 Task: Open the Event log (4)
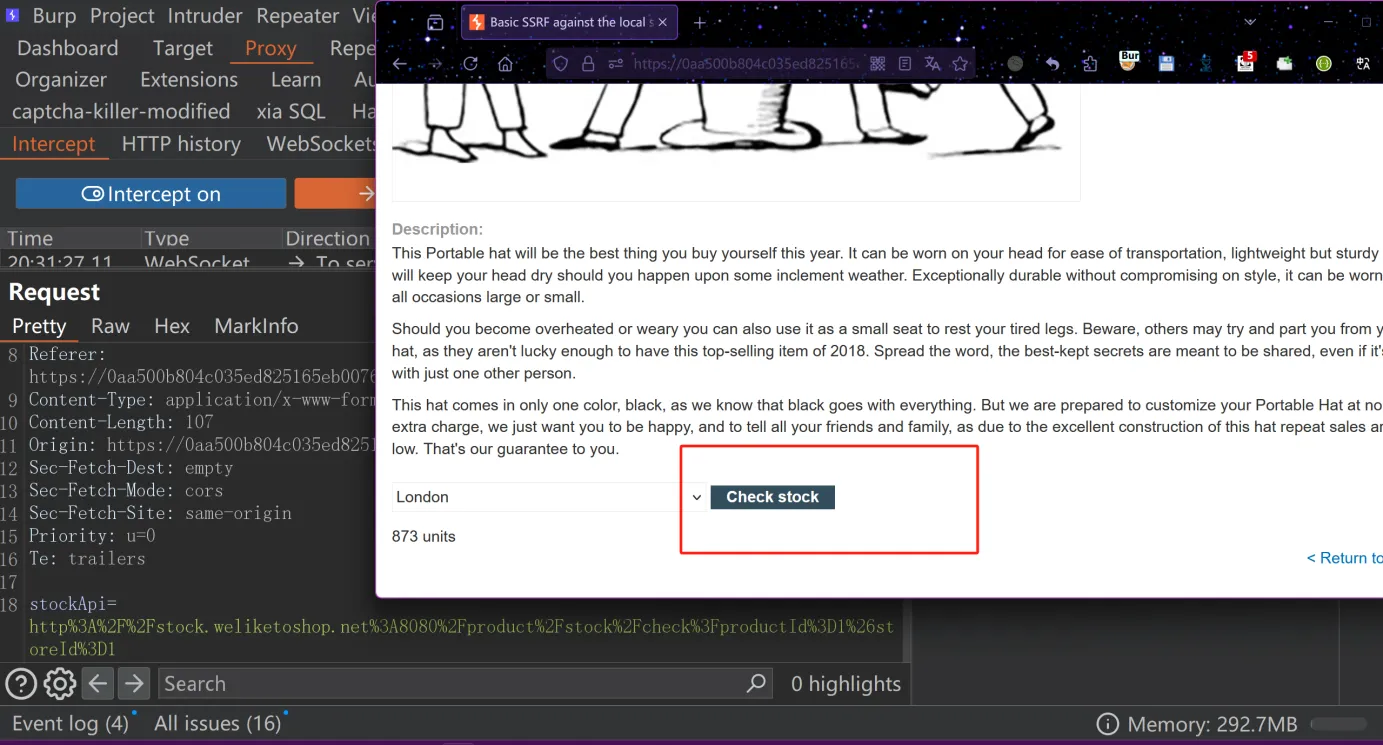[x=70, y=723]
